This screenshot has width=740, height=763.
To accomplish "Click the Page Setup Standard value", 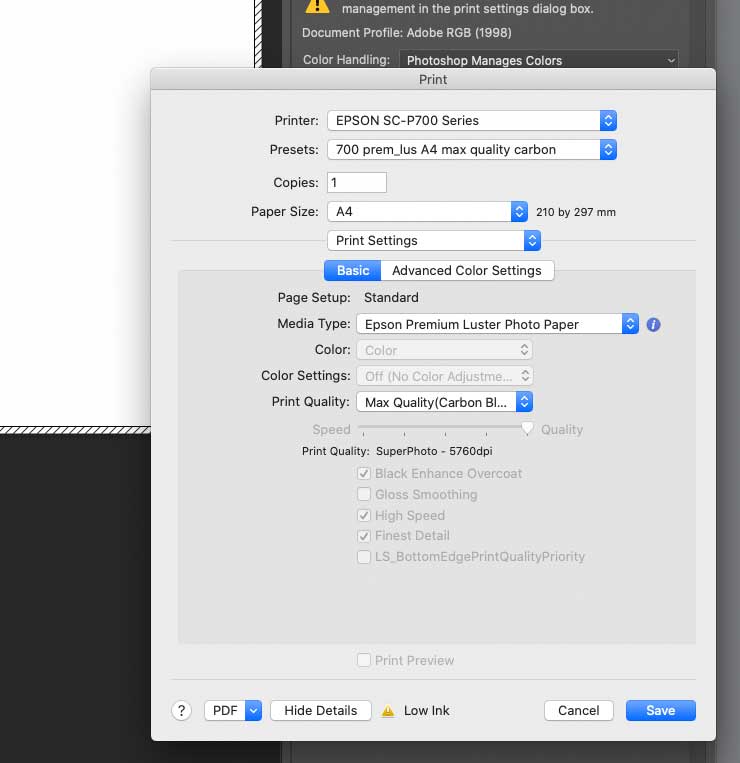I will [x=391, y=297].
